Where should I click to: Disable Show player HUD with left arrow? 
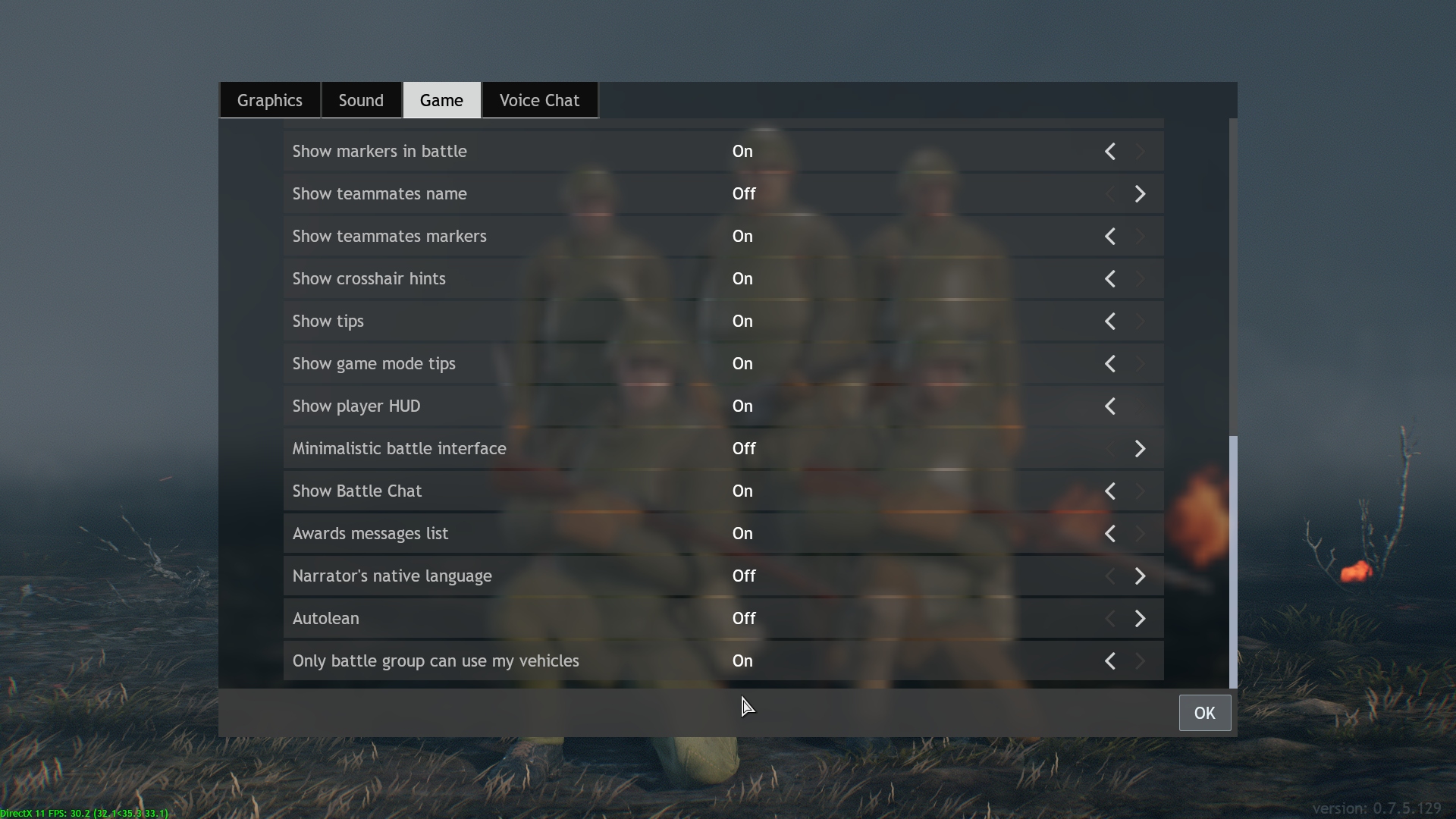tap(1109, 406)
